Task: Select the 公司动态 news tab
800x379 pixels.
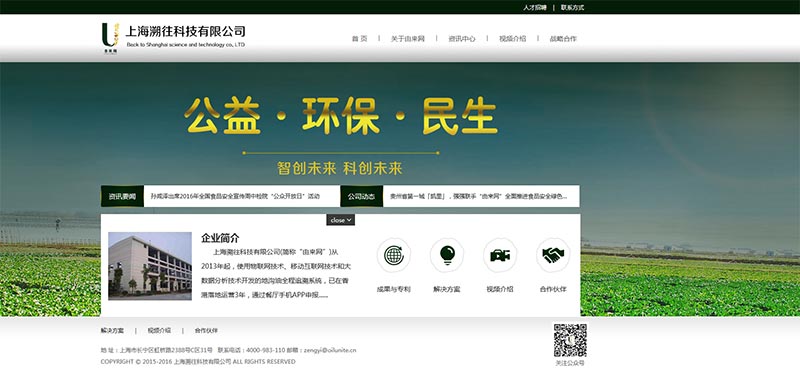Action: coord(361,196)
